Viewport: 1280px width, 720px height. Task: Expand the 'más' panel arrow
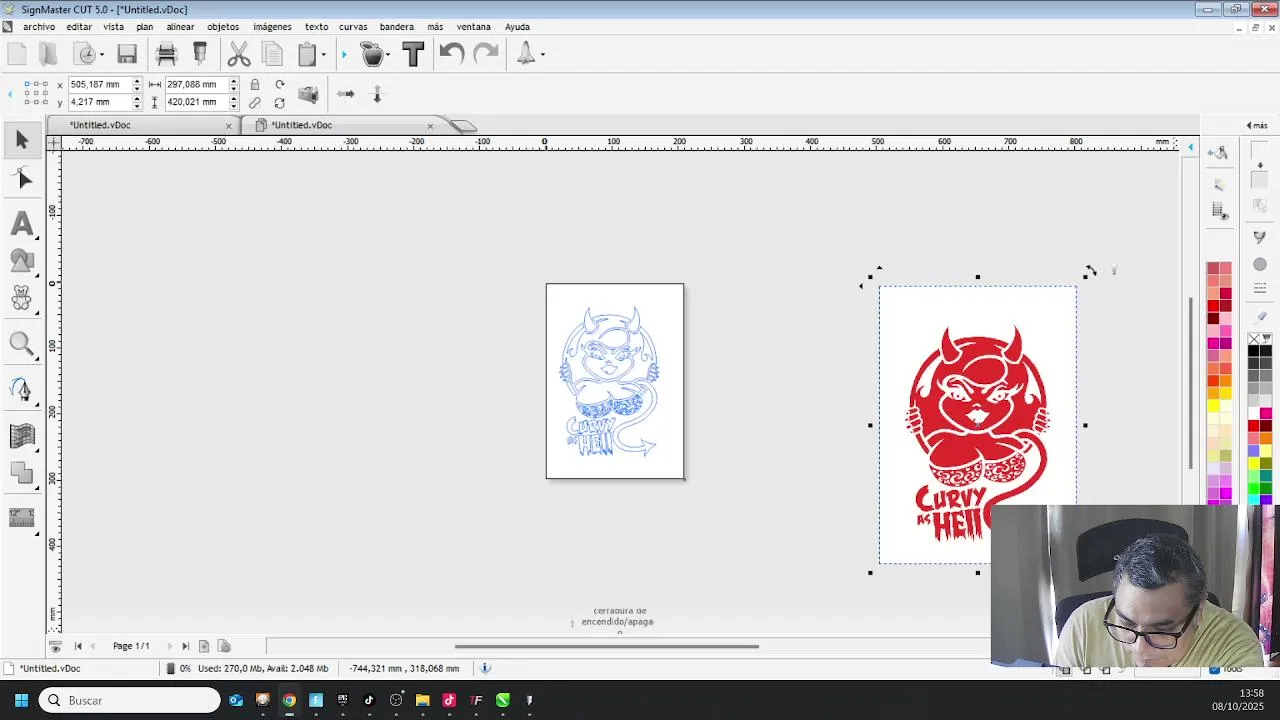[1250, 125]
